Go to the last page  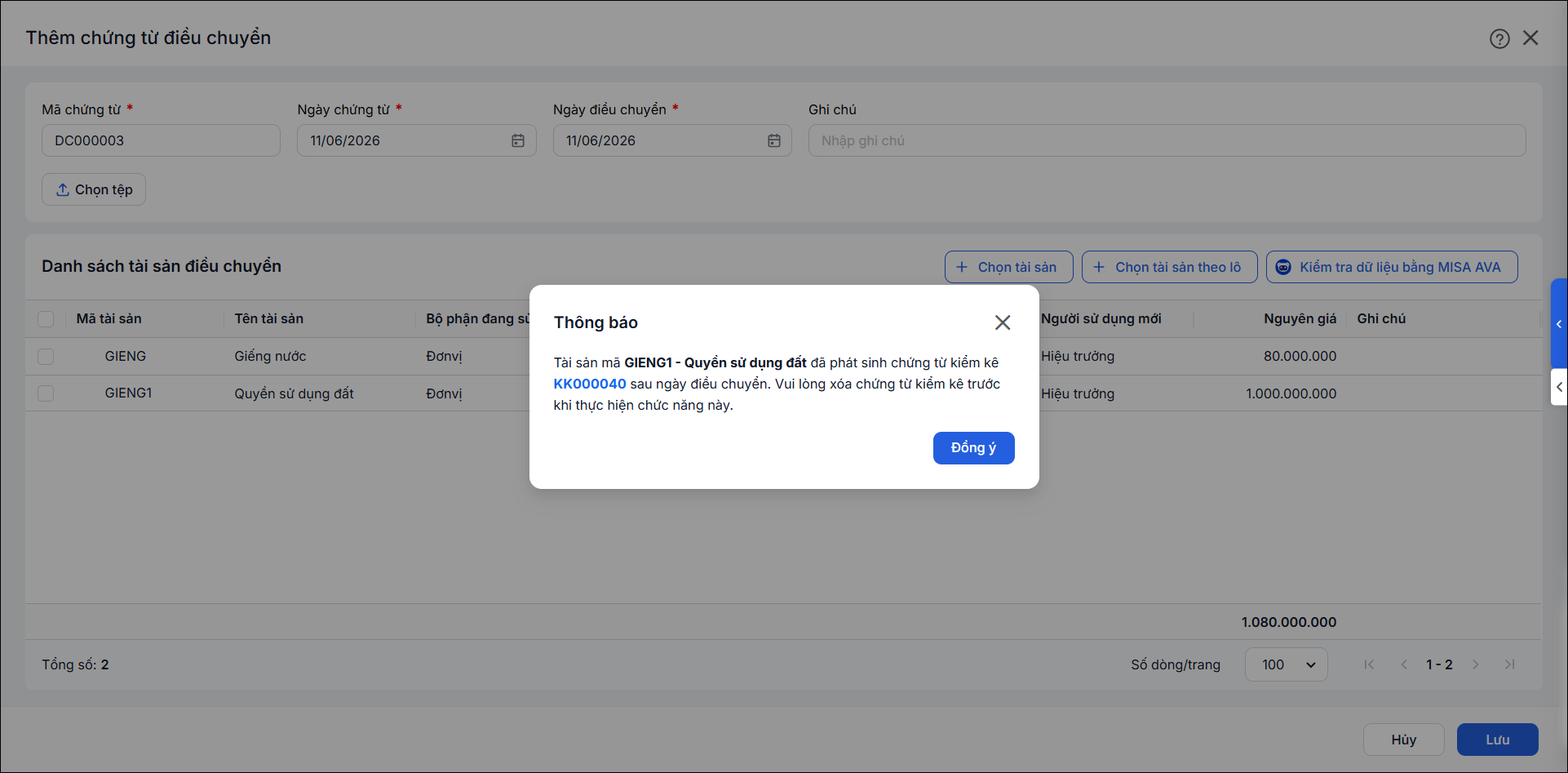coord(1510,664)
